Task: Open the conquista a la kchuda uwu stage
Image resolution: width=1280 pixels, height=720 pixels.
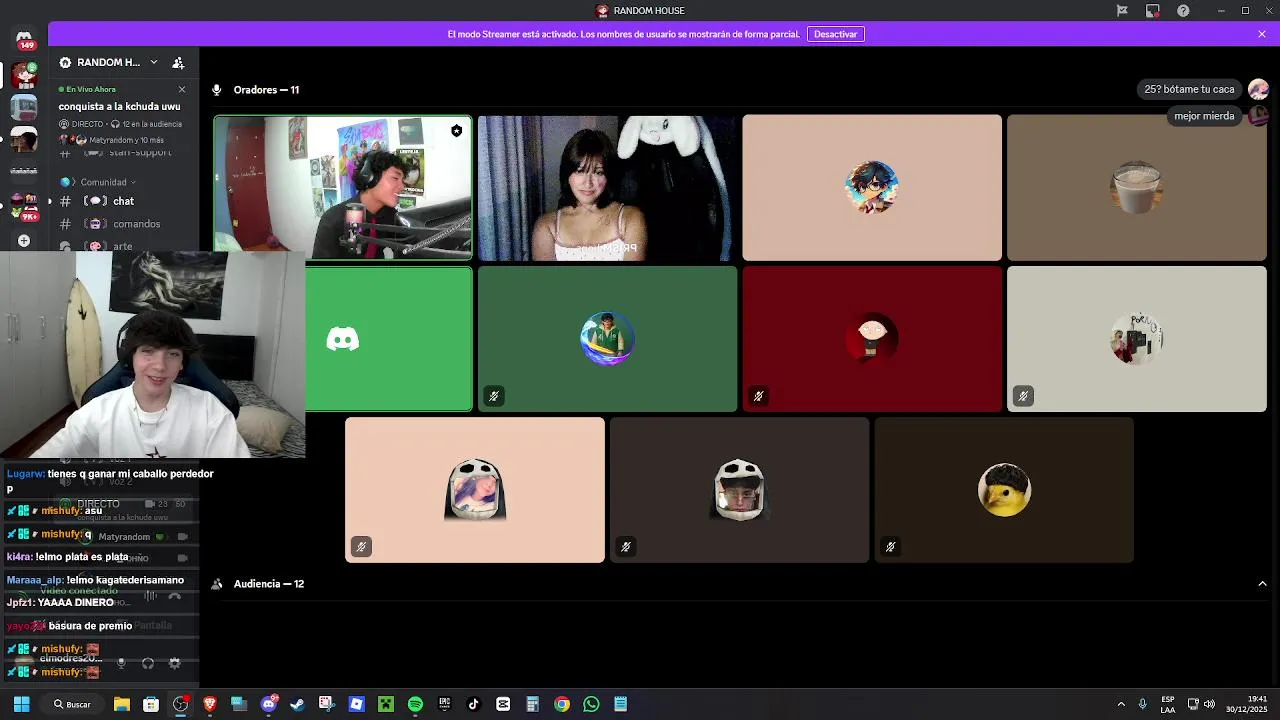Action: tap(119, 106)
